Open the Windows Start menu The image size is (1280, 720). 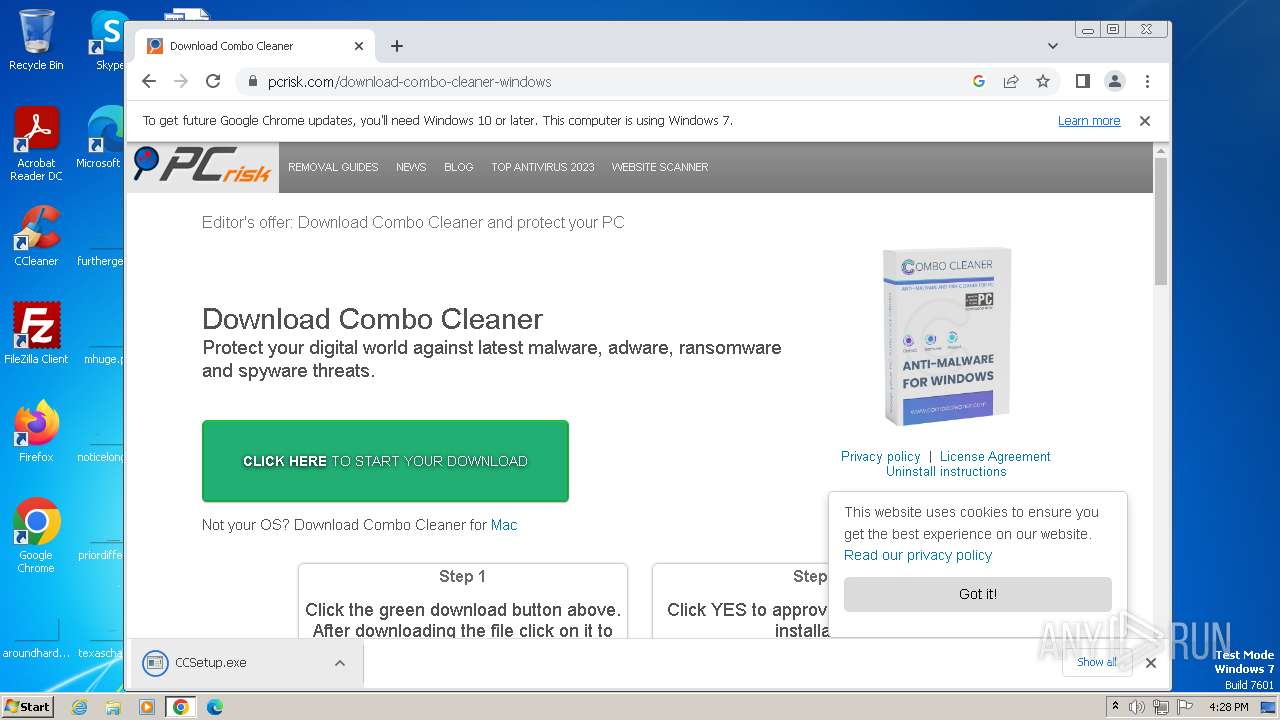point(27,707)
